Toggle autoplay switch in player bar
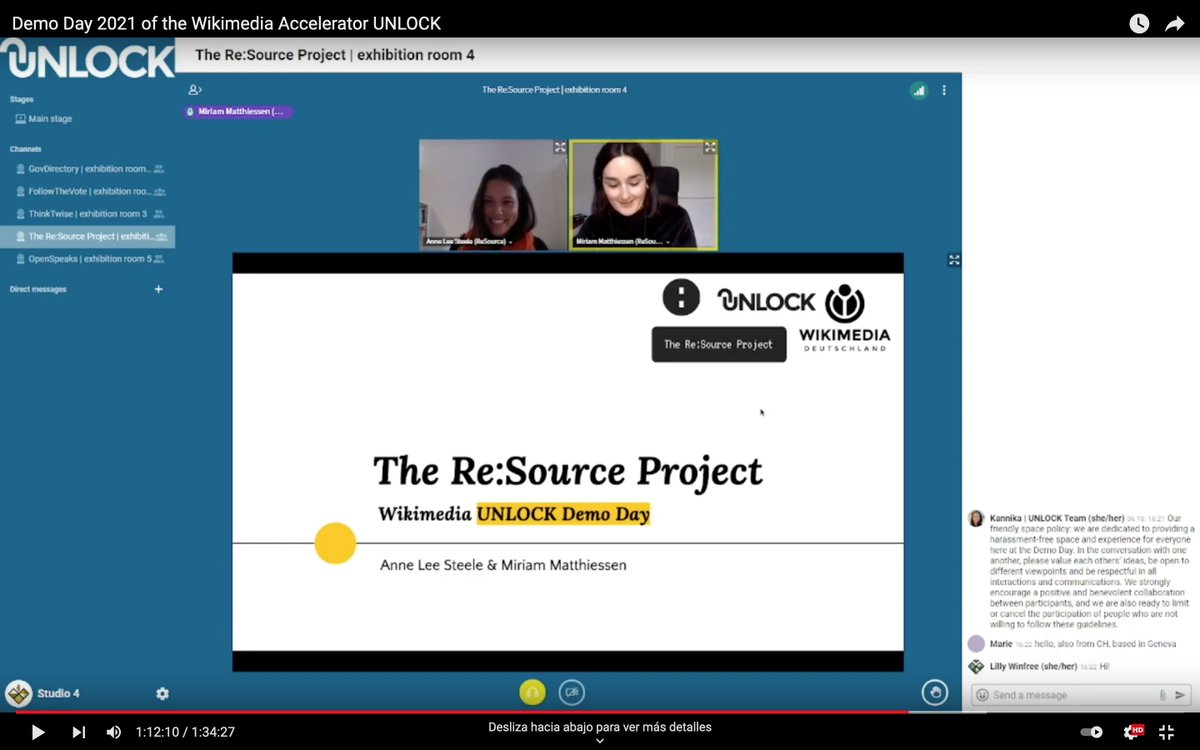1200x750 pixels. [1091, 732]
